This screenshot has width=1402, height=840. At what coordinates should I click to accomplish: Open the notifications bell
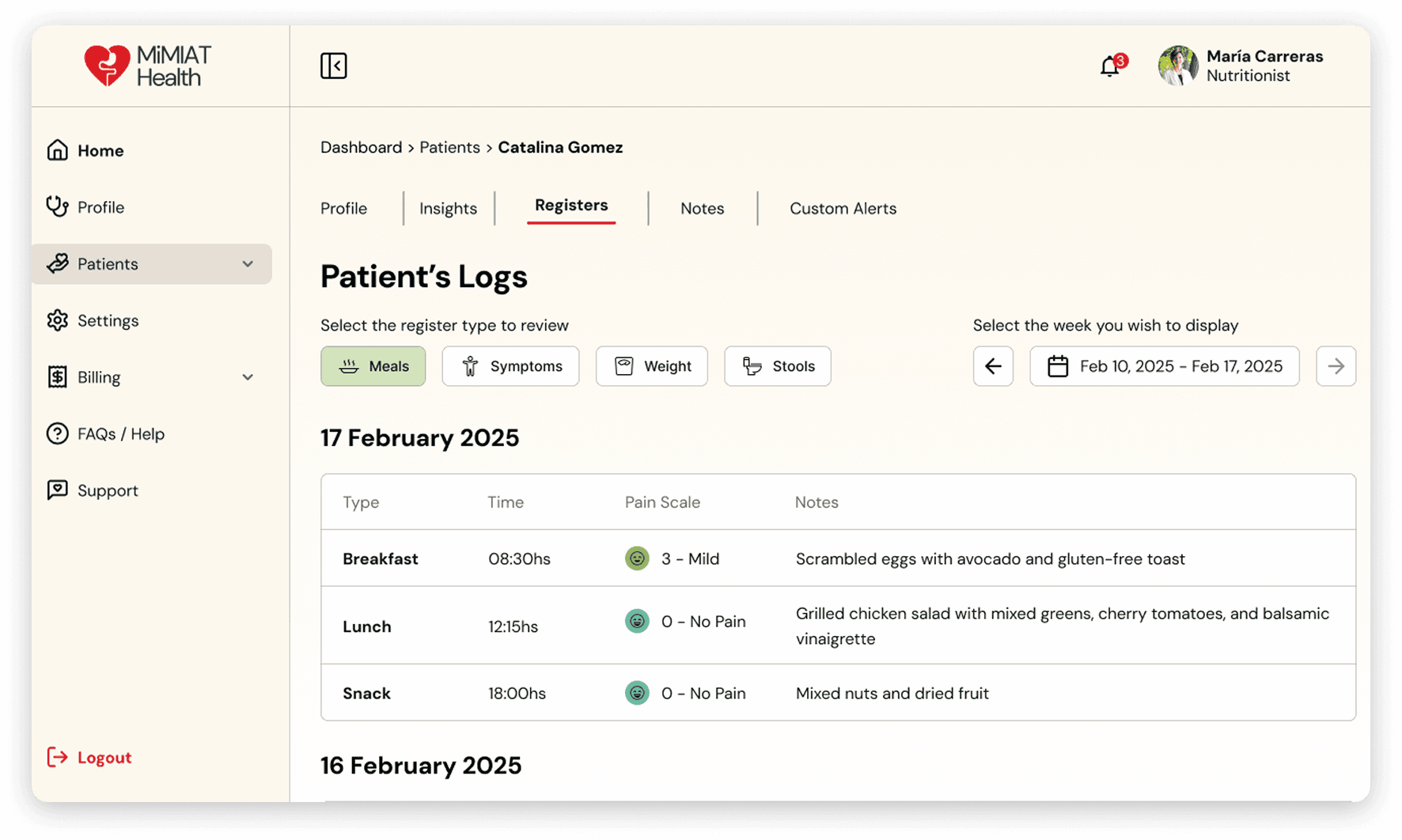click(x=1110, y=66)
